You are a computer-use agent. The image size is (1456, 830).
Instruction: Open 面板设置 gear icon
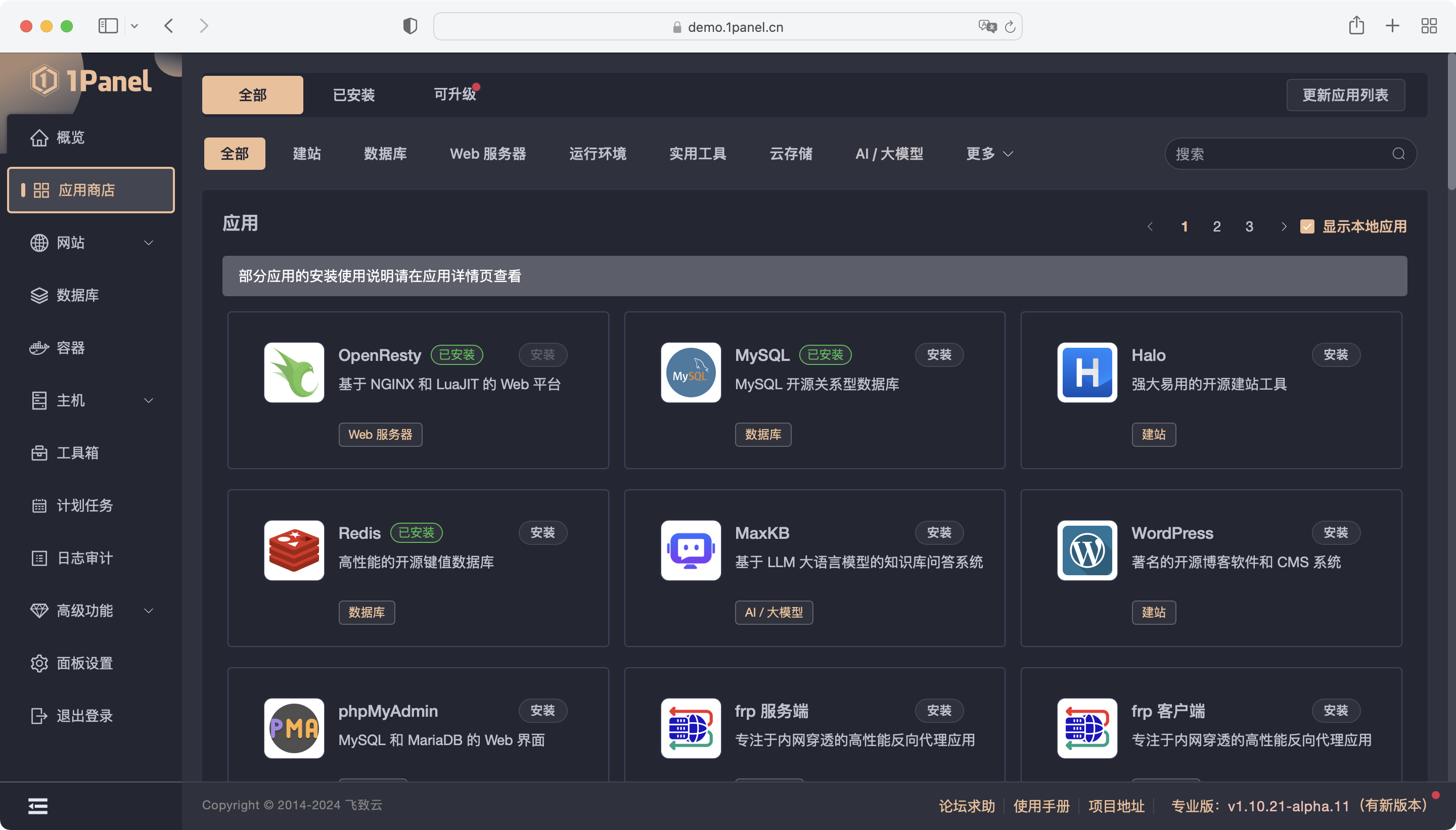[x=39, y=663]
